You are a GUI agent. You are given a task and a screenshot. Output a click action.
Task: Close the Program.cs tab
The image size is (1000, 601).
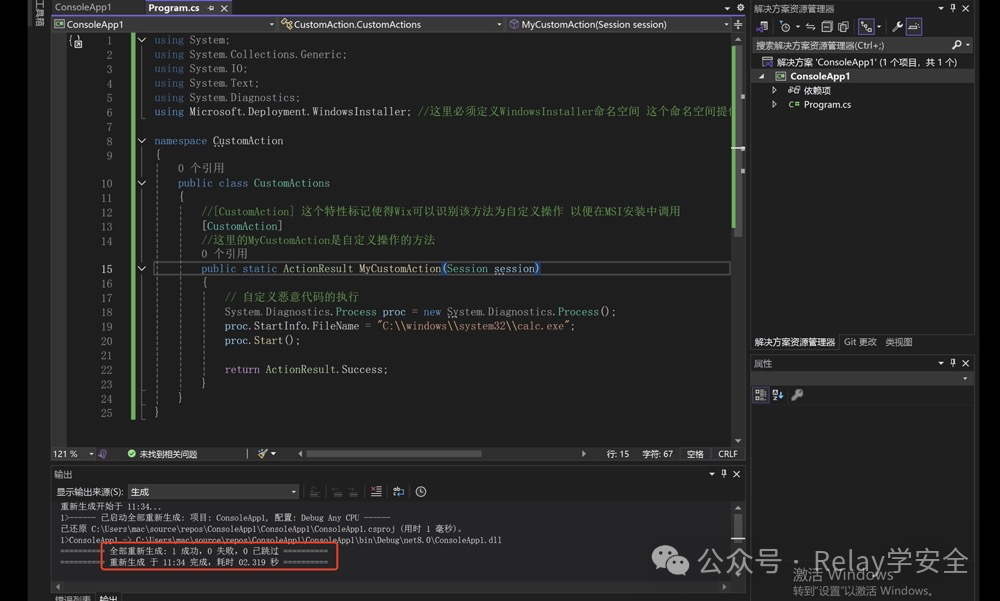[x=224, y=8]
